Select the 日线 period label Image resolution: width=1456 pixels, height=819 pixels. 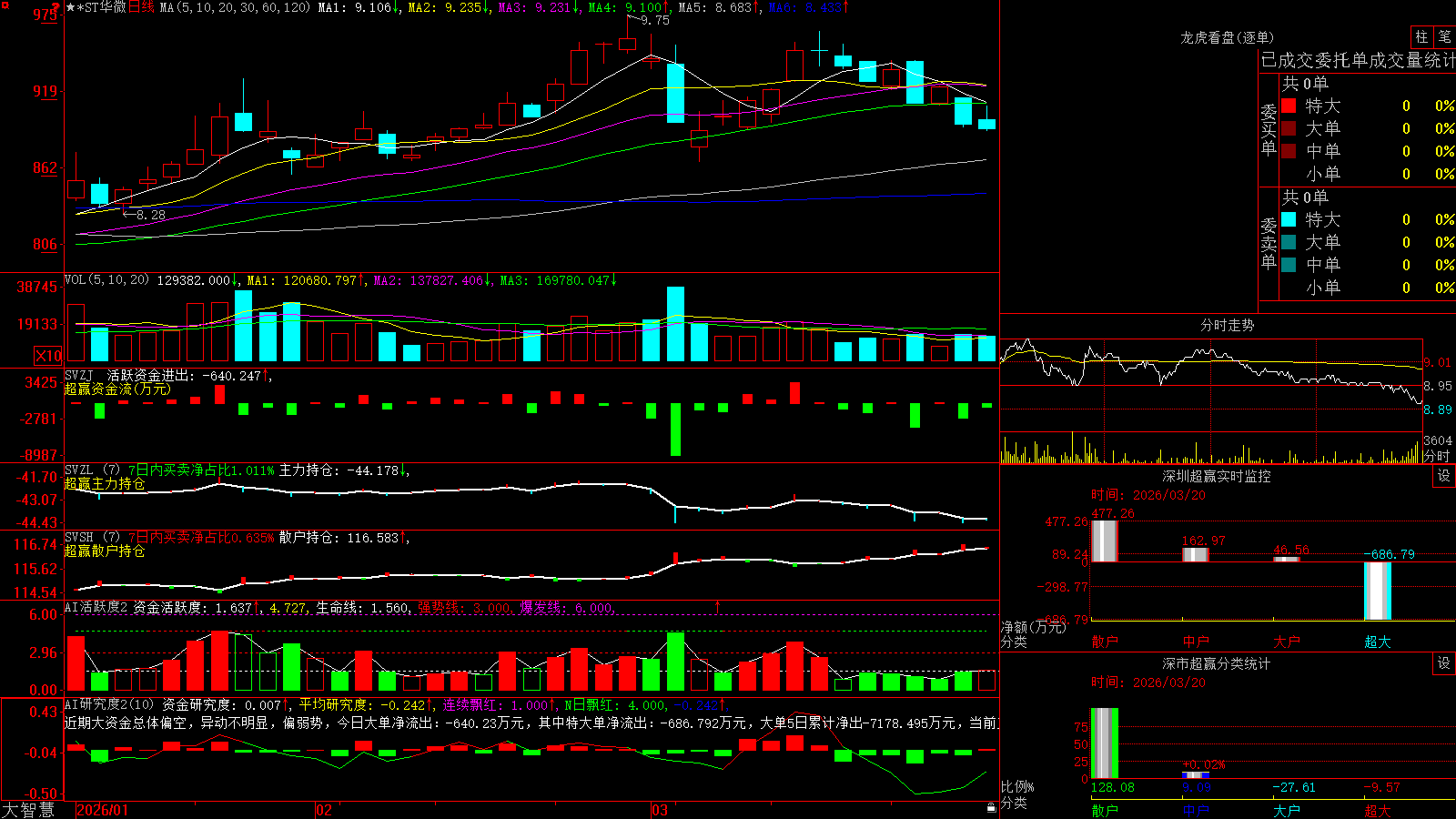(x=141, y=7)
